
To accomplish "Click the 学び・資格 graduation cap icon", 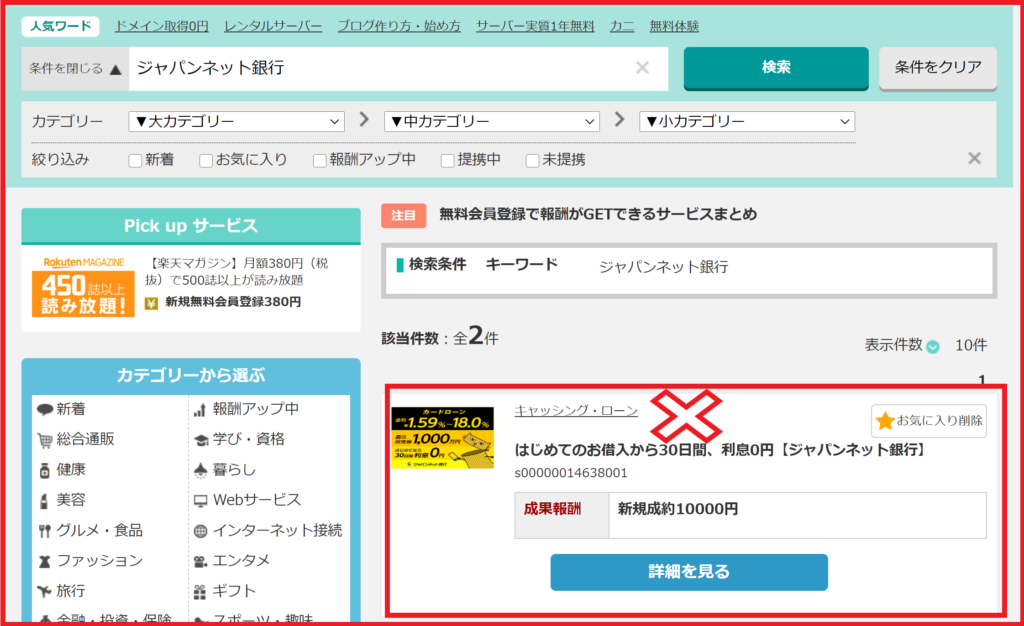I will tap(200, 440).
